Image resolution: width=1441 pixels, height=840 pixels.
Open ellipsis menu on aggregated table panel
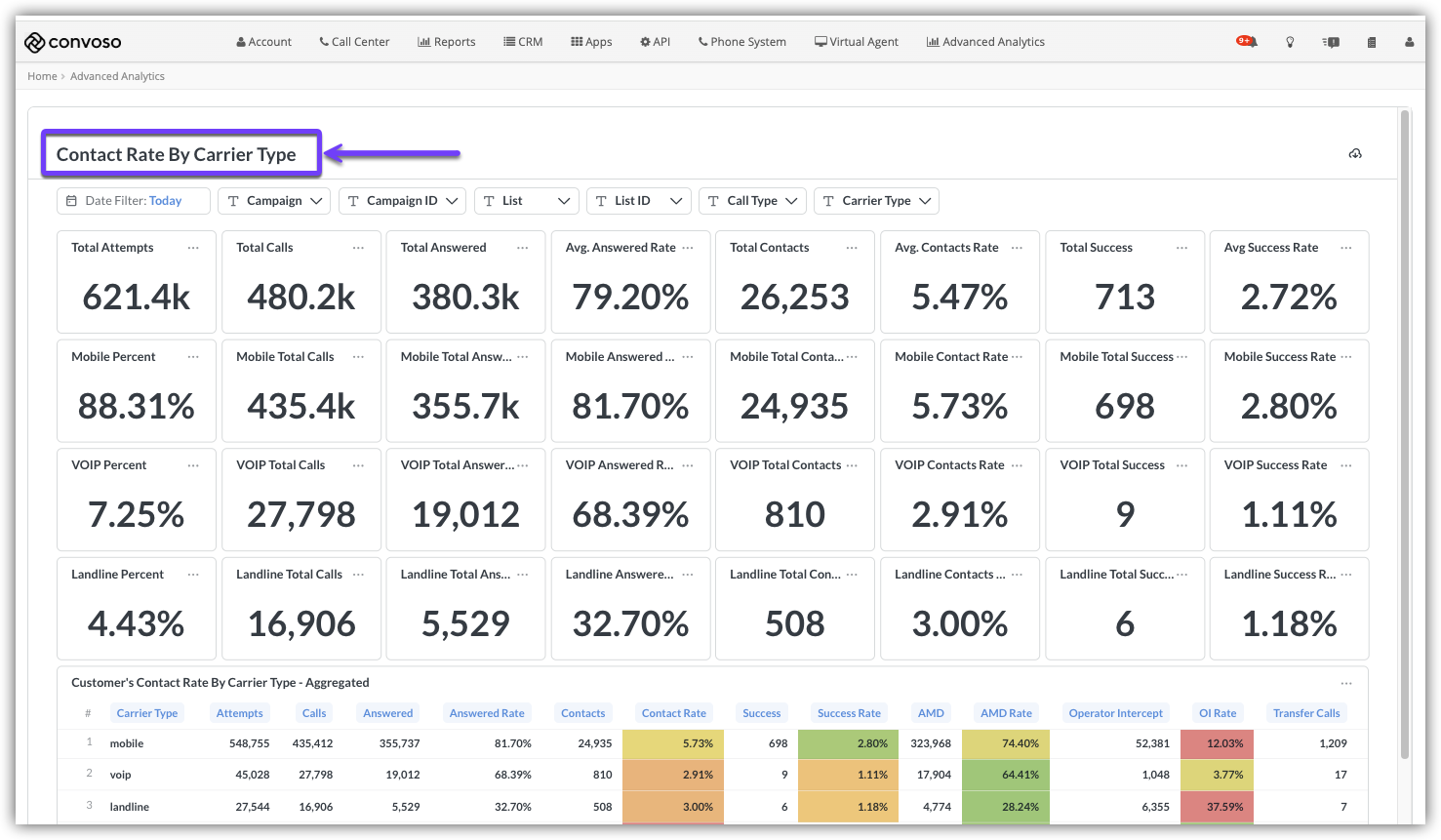click(x=1346, y=683)
